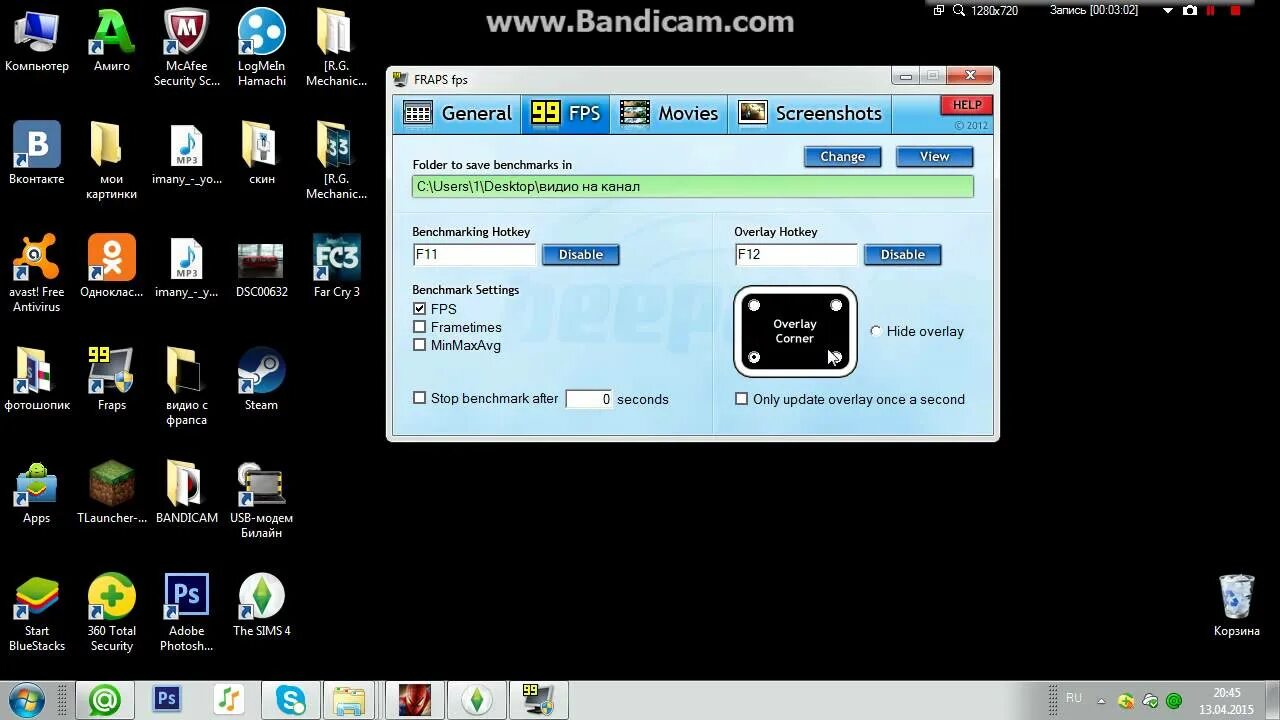Open the LogMeIn Hamachi desktop icon
Image resolution: width=1280 pixels, height=720 pixels.
(262, 47)
